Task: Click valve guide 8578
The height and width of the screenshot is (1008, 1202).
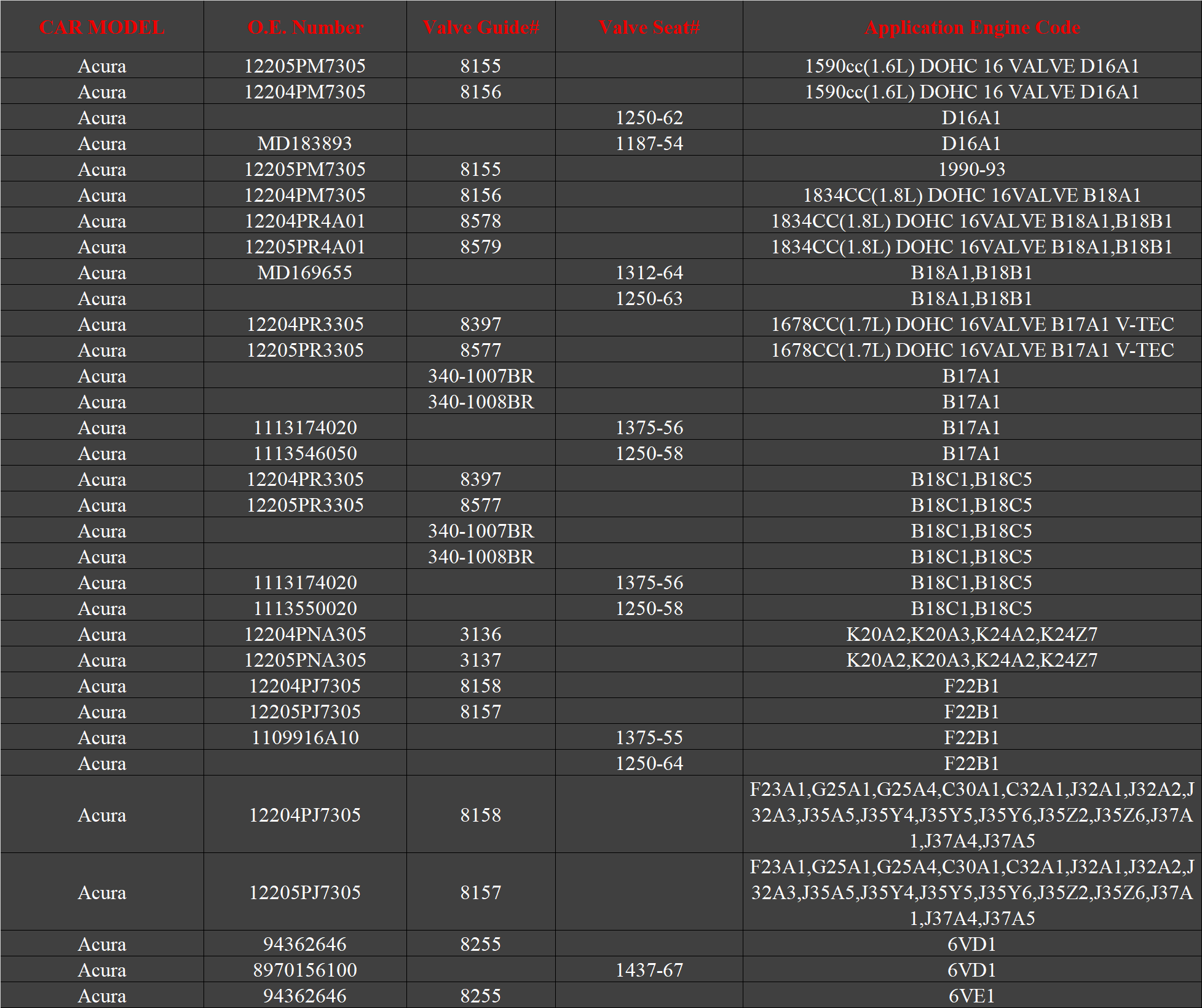Action: click(x=481, y=221)
